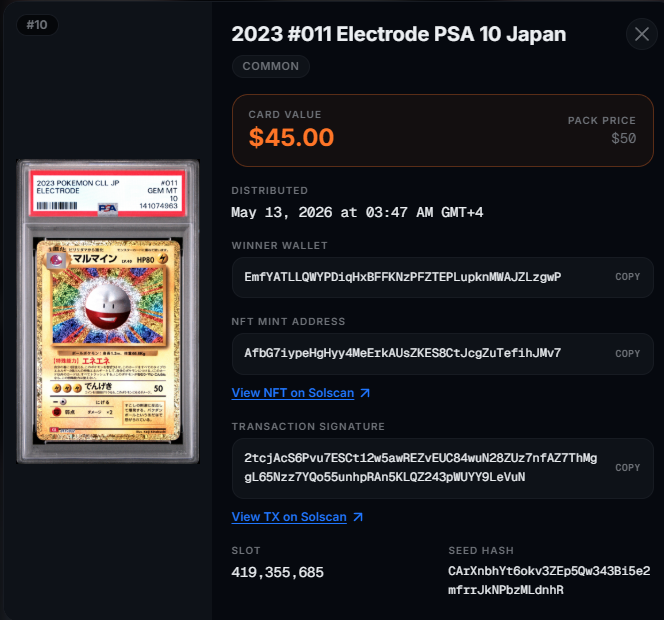This screenshot has width=664, height=621.
Task: Click the PSA label on the card slab
Action: click(108, 193)
